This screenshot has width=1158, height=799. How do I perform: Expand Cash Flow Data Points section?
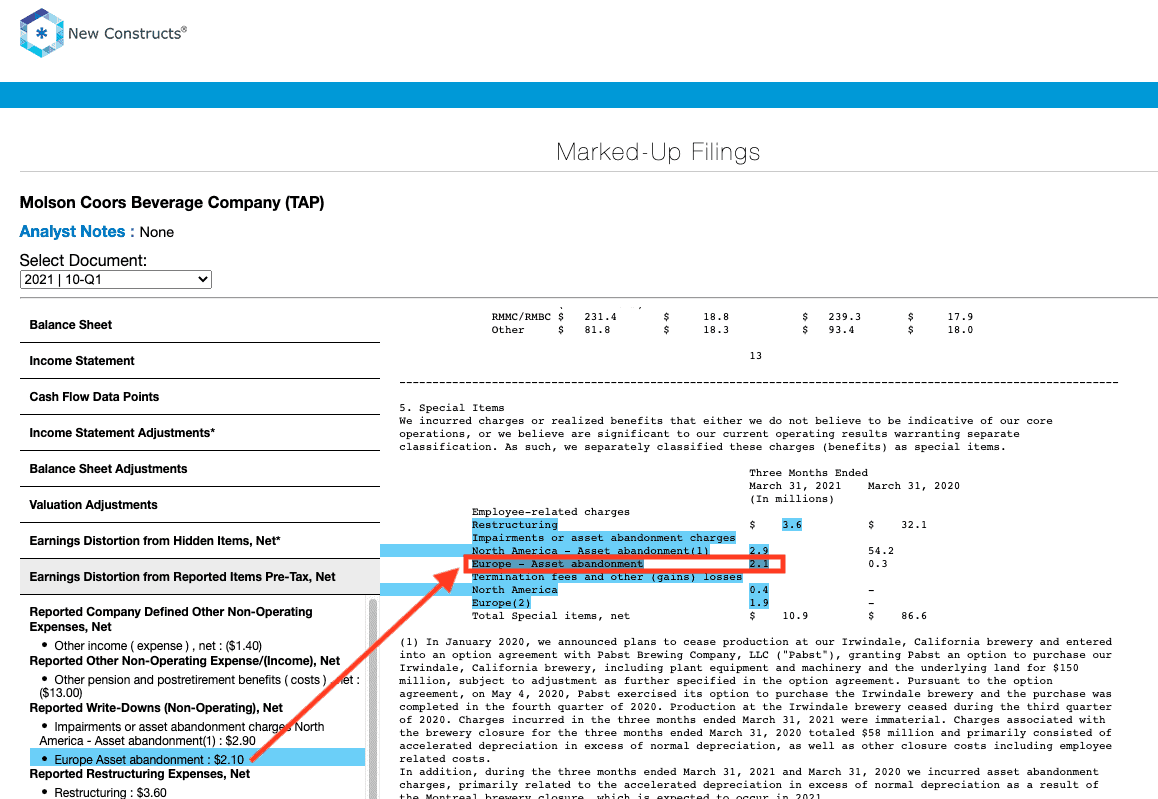point(199,397)
